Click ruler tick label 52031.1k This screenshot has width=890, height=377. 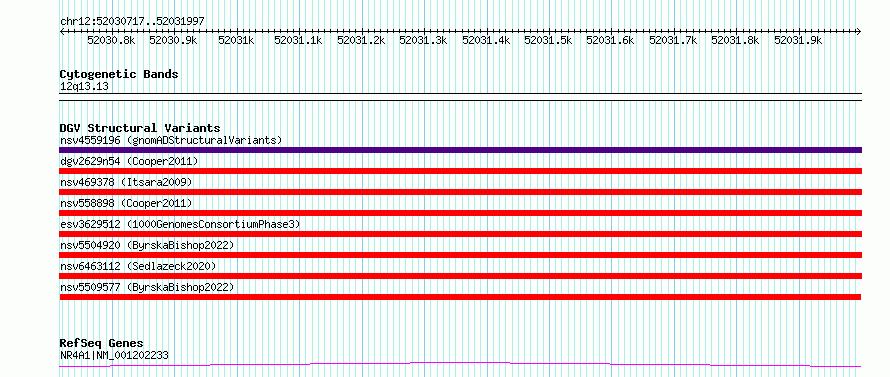point(299,40)
